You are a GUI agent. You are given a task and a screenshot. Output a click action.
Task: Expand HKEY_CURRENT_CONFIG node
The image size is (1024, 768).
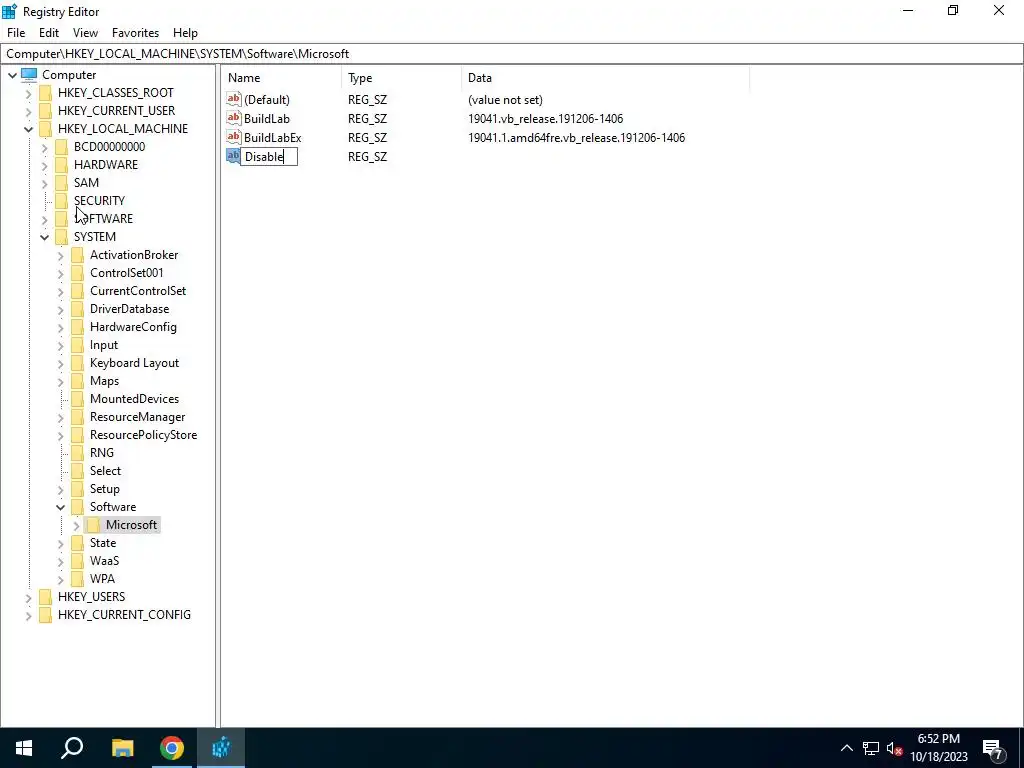(x=28, y=615)
